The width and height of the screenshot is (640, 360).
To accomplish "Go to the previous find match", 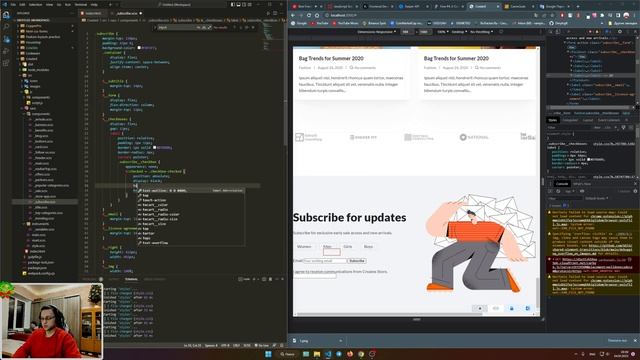I will [x=234, y=27].
